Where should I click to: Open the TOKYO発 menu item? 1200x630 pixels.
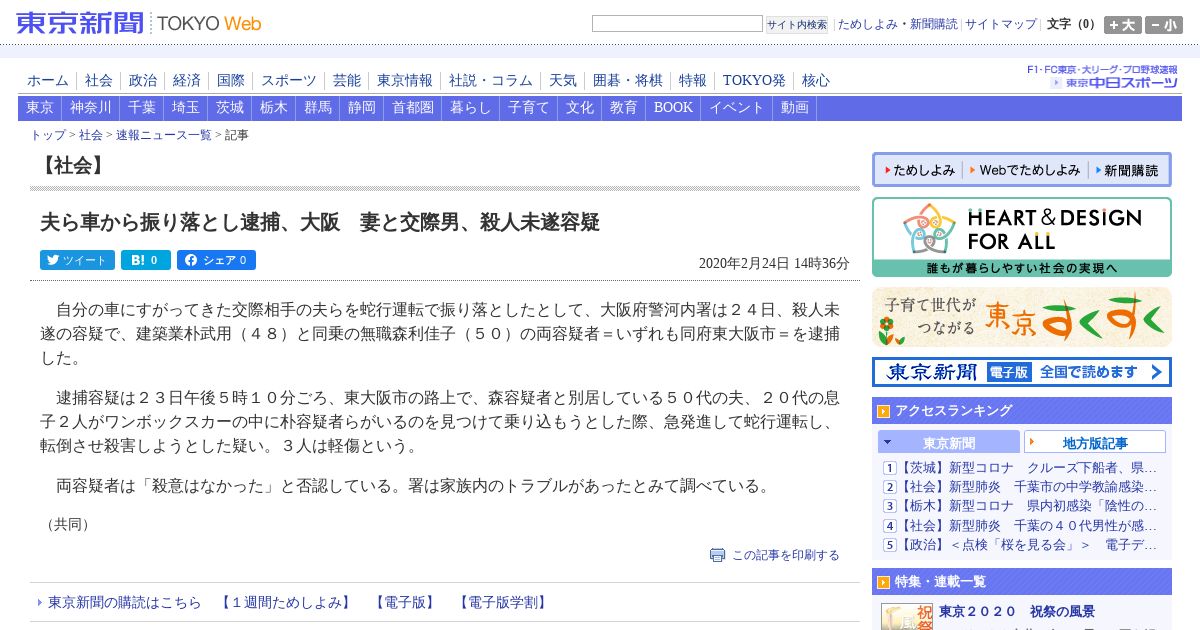point(754,81)
